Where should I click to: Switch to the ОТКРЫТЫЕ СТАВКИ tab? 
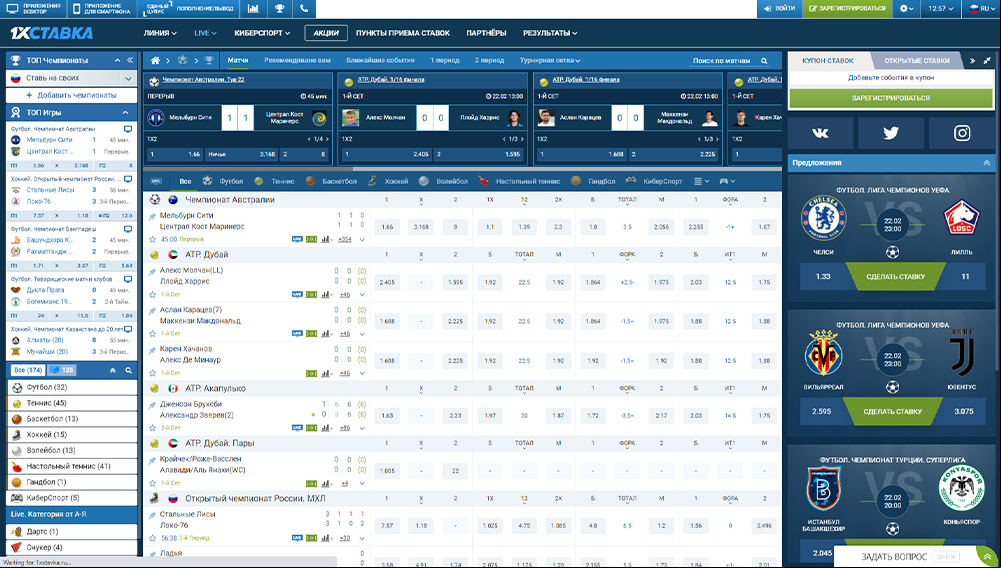(x=917, y=61)
